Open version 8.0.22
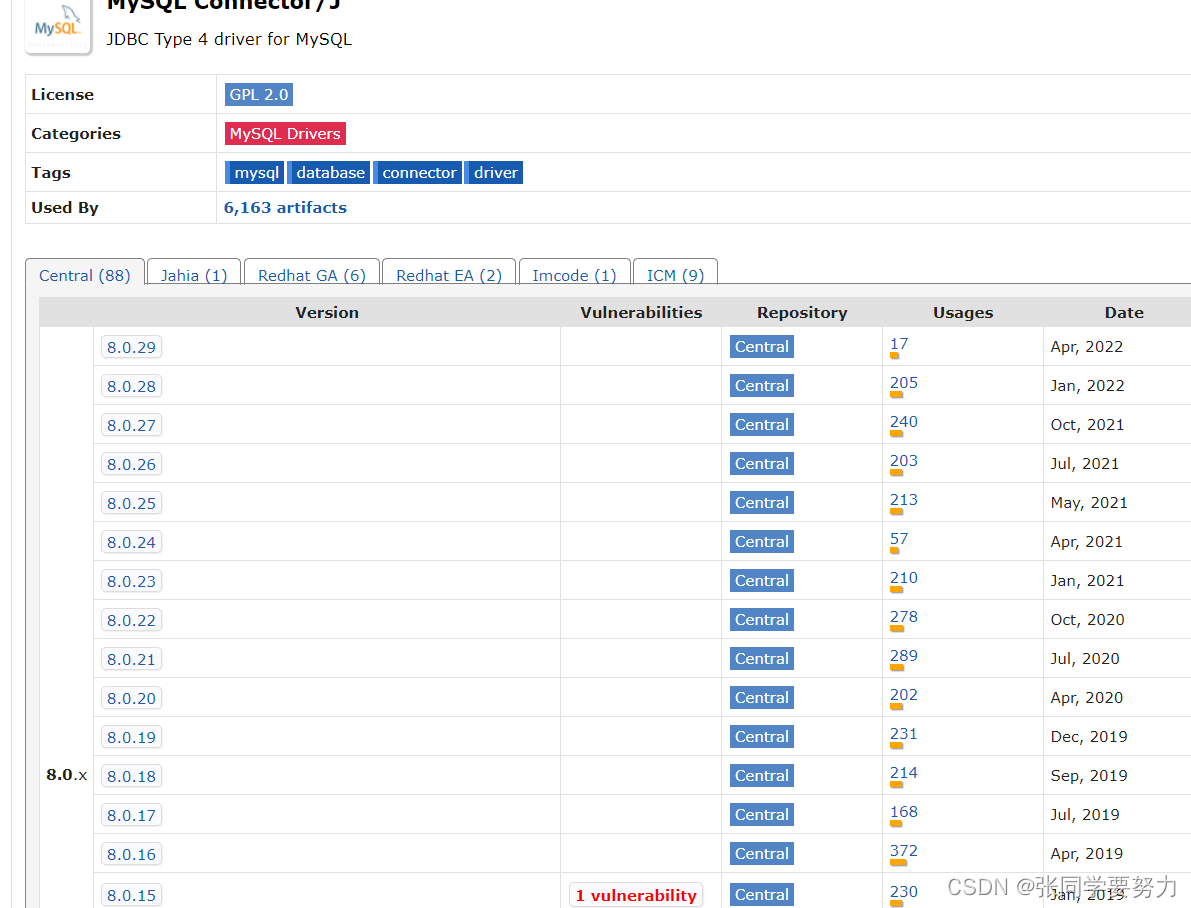This screenshot has width=1191, height=908. pos(131,620)
